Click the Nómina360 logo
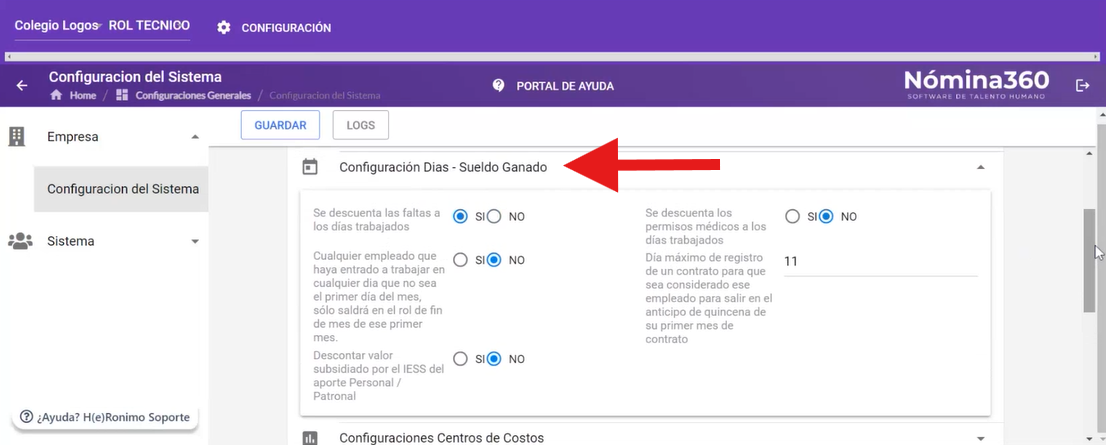Viewport: 1106px width, 445px height. click(976, 85)
